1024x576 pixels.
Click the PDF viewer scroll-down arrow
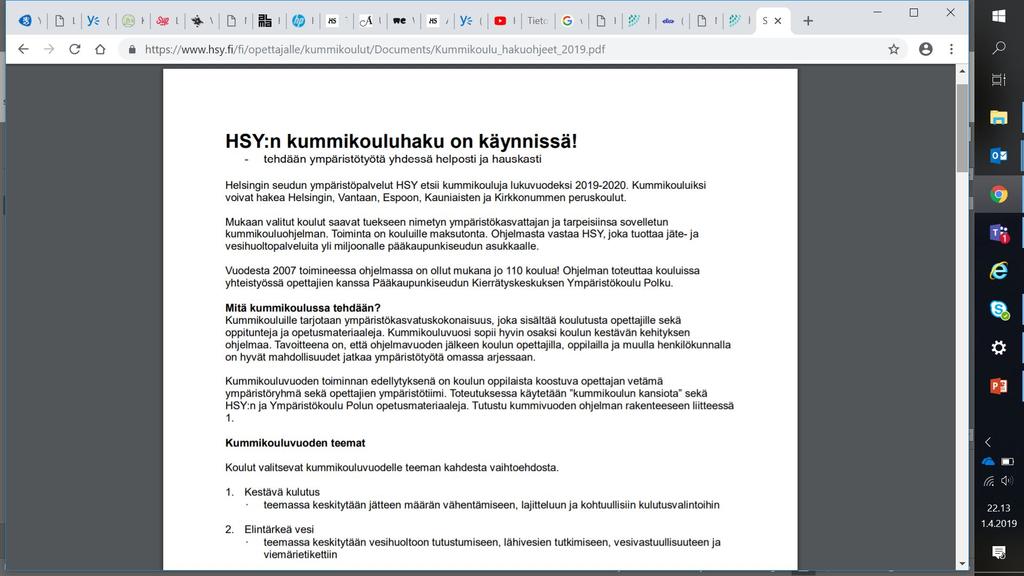[x=962, y=564]
